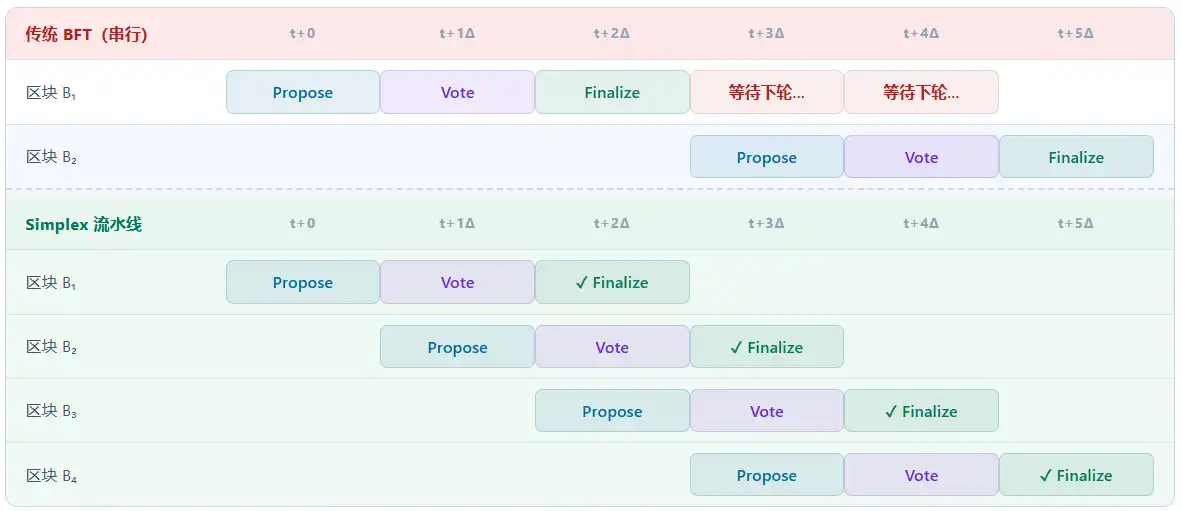The height and width of the screenshot is (511, 1182).
Task: Select Propose block in Simplex B₄ row
Action: (767, 475)
